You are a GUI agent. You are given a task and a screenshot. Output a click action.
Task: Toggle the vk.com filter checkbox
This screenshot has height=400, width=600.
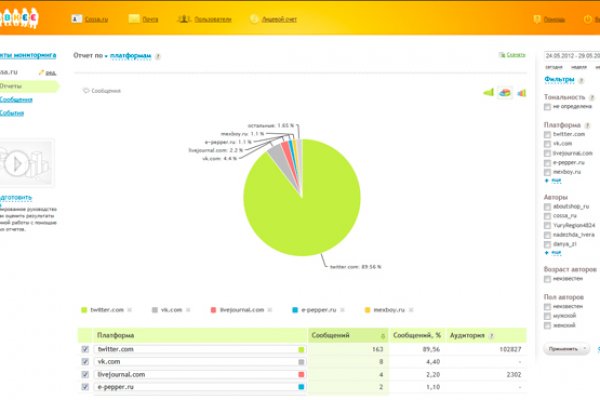coord(547,143)
